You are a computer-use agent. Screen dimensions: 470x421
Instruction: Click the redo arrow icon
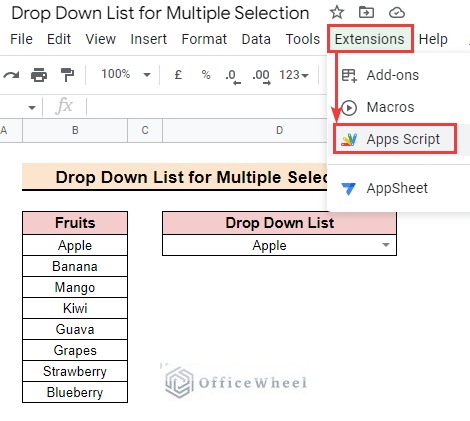pyautogui.click(x=11, y=75)
